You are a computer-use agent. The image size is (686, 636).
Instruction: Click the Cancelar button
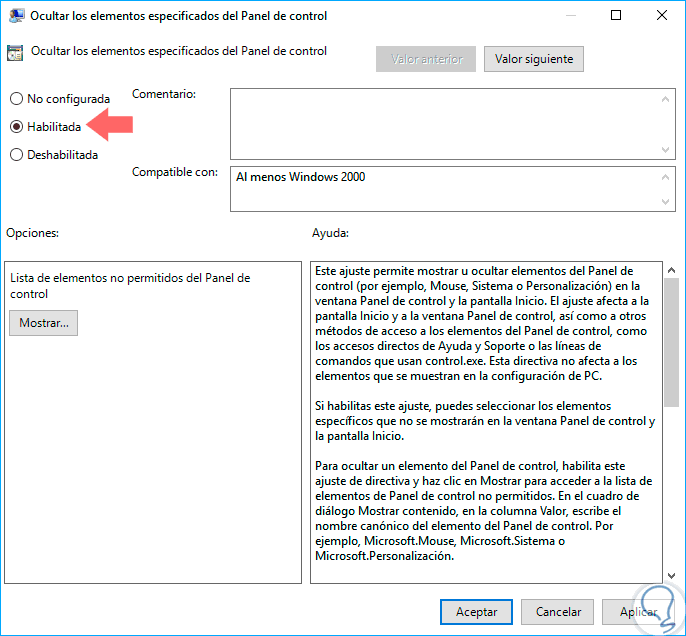click(558, 612)
